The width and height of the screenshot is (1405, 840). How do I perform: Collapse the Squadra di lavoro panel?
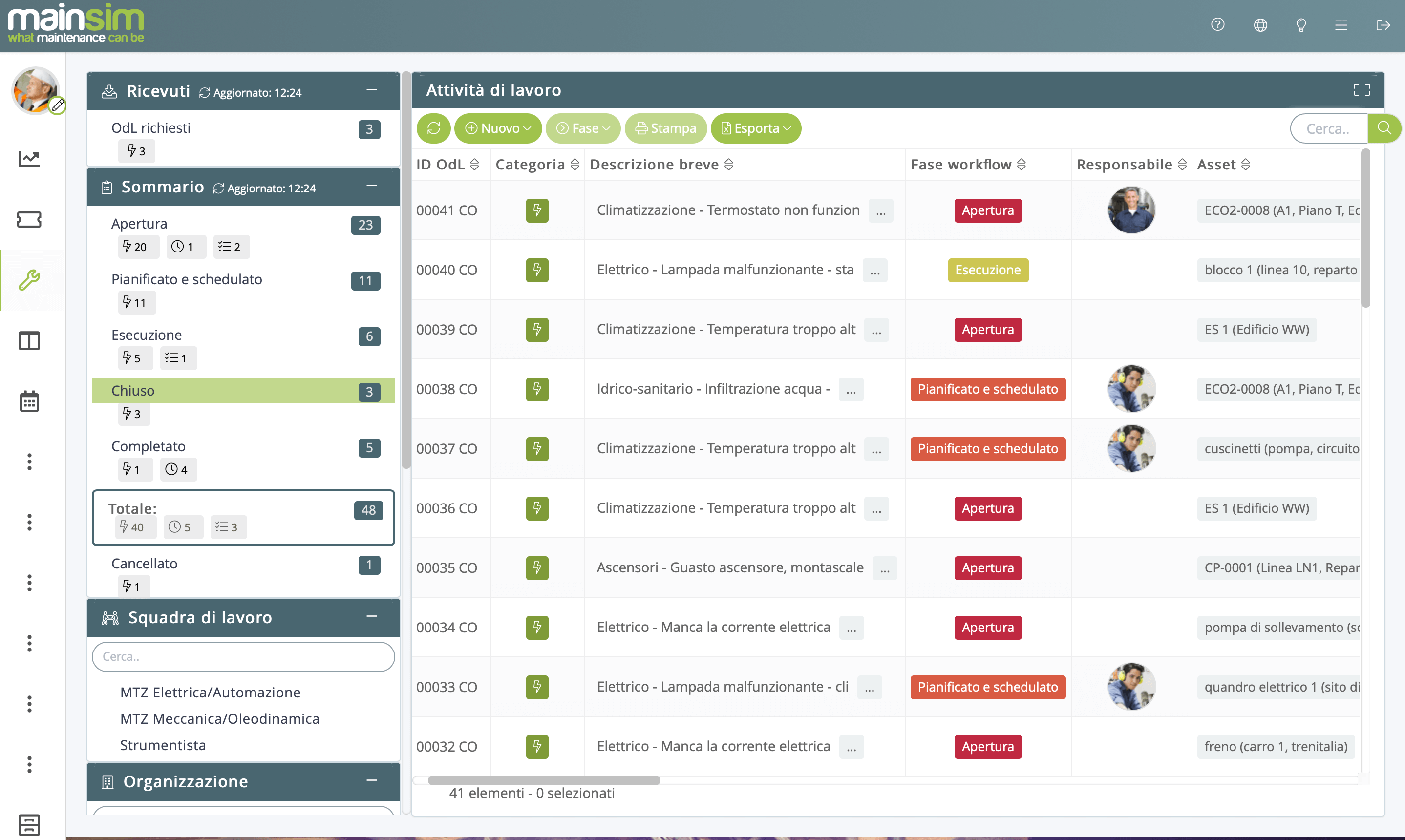pos(371,616)
